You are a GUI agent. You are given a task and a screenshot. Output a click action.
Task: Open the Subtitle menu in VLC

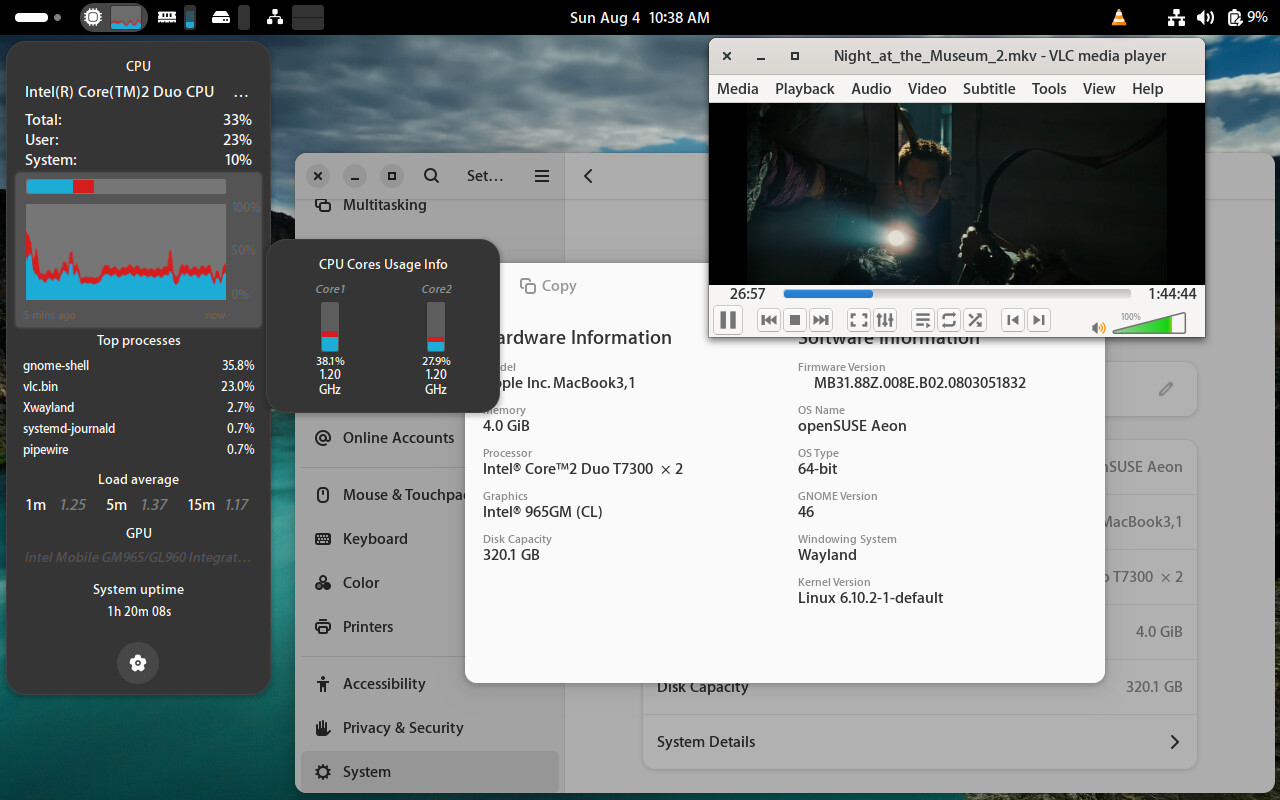point(989,89)
